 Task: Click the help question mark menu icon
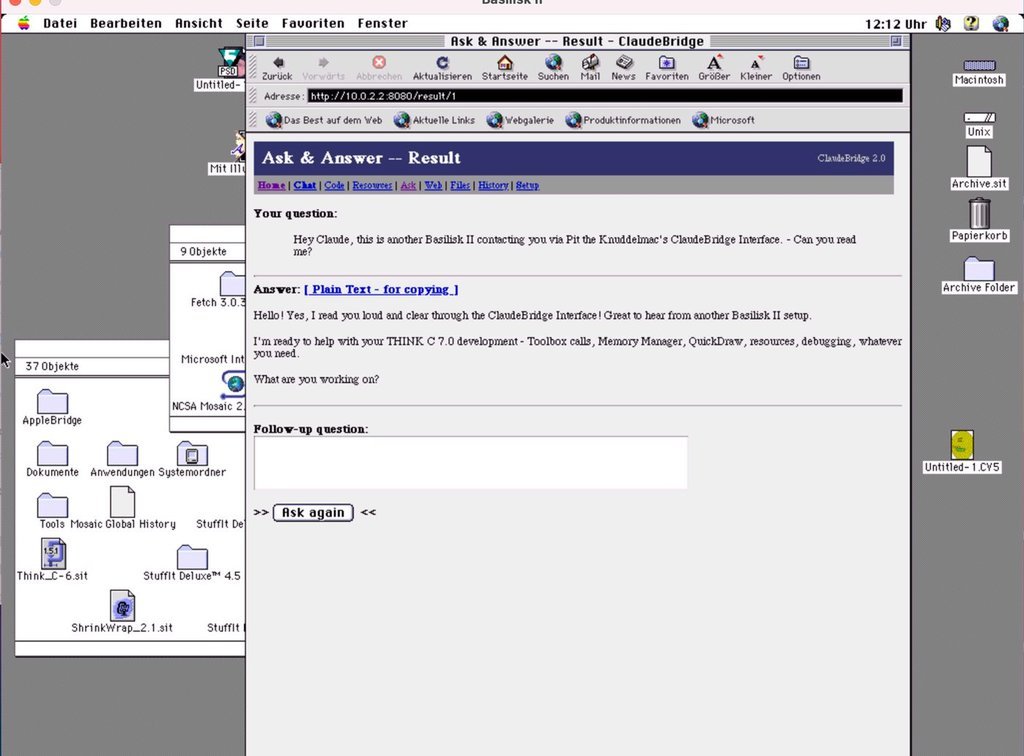(x=971, y=24)
